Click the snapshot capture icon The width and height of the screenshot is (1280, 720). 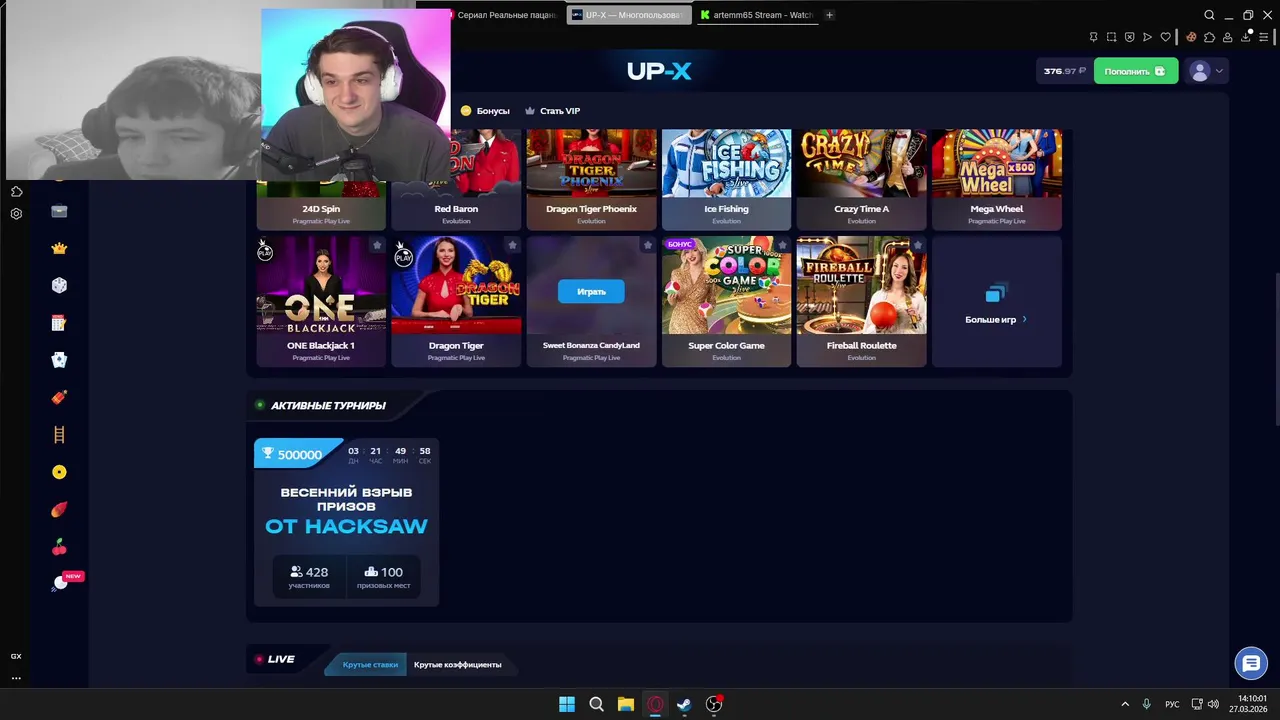tap(1112, 37)
